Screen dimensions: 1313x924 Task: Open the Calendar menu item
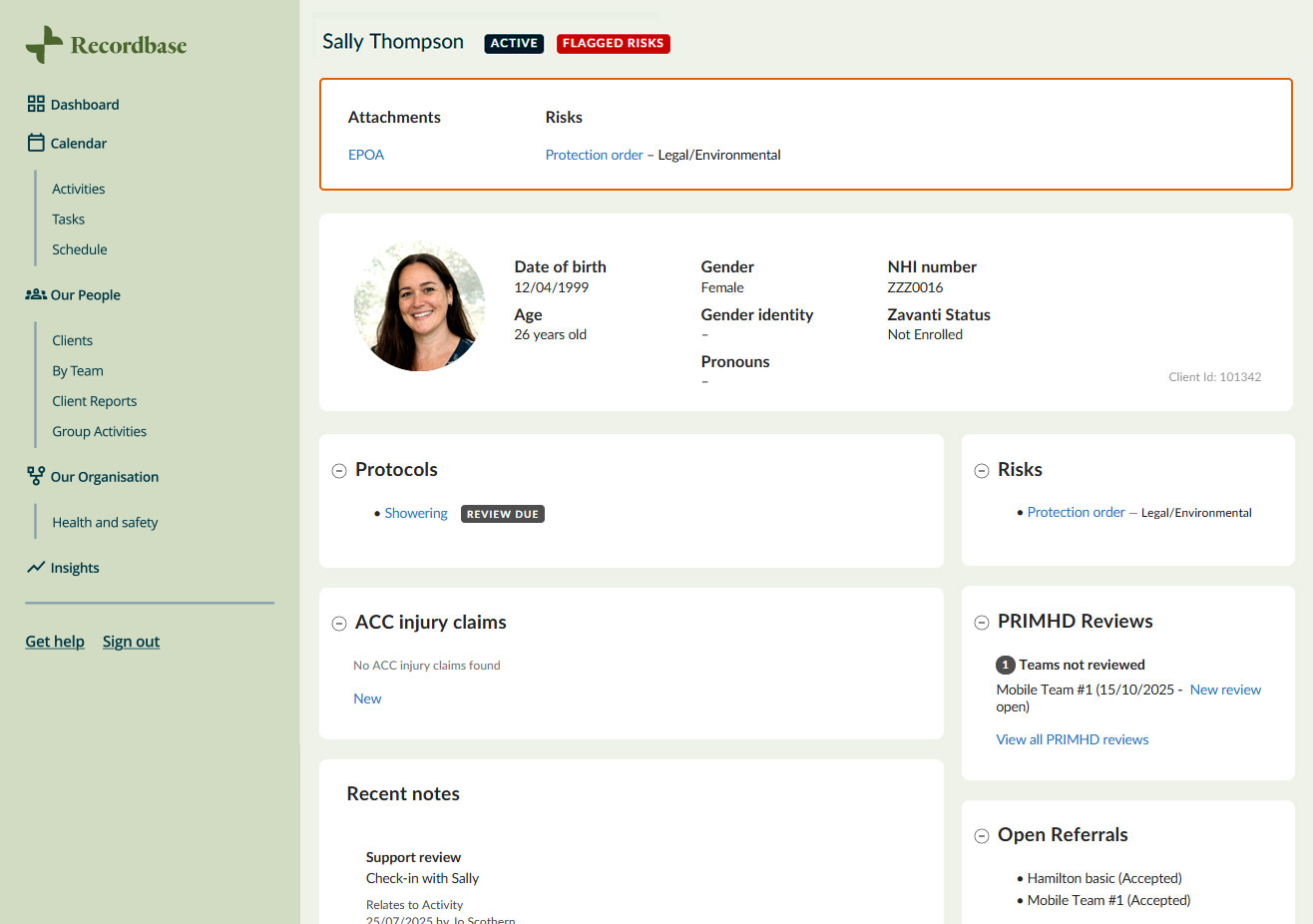click(79, 143)
